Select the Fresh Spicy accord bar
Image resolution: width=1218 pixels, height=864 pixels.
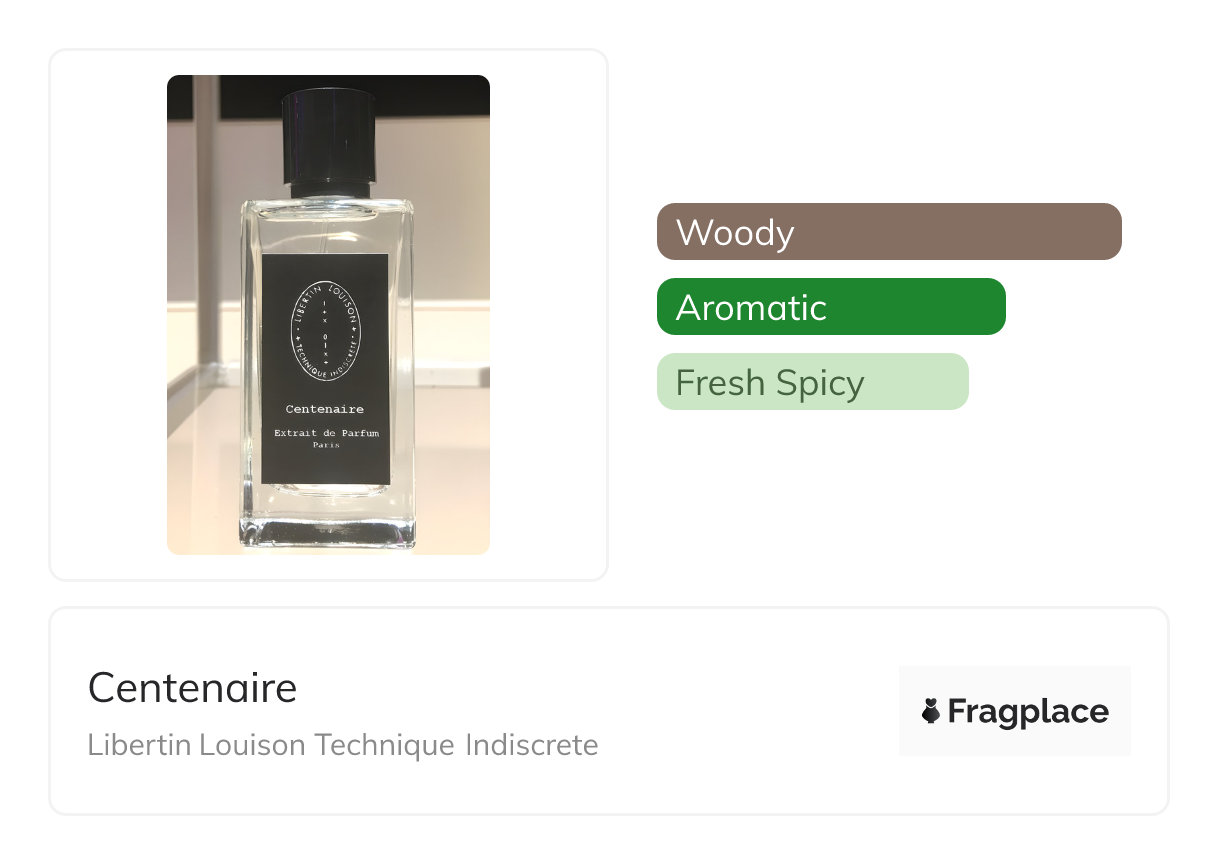coord(813,382)
